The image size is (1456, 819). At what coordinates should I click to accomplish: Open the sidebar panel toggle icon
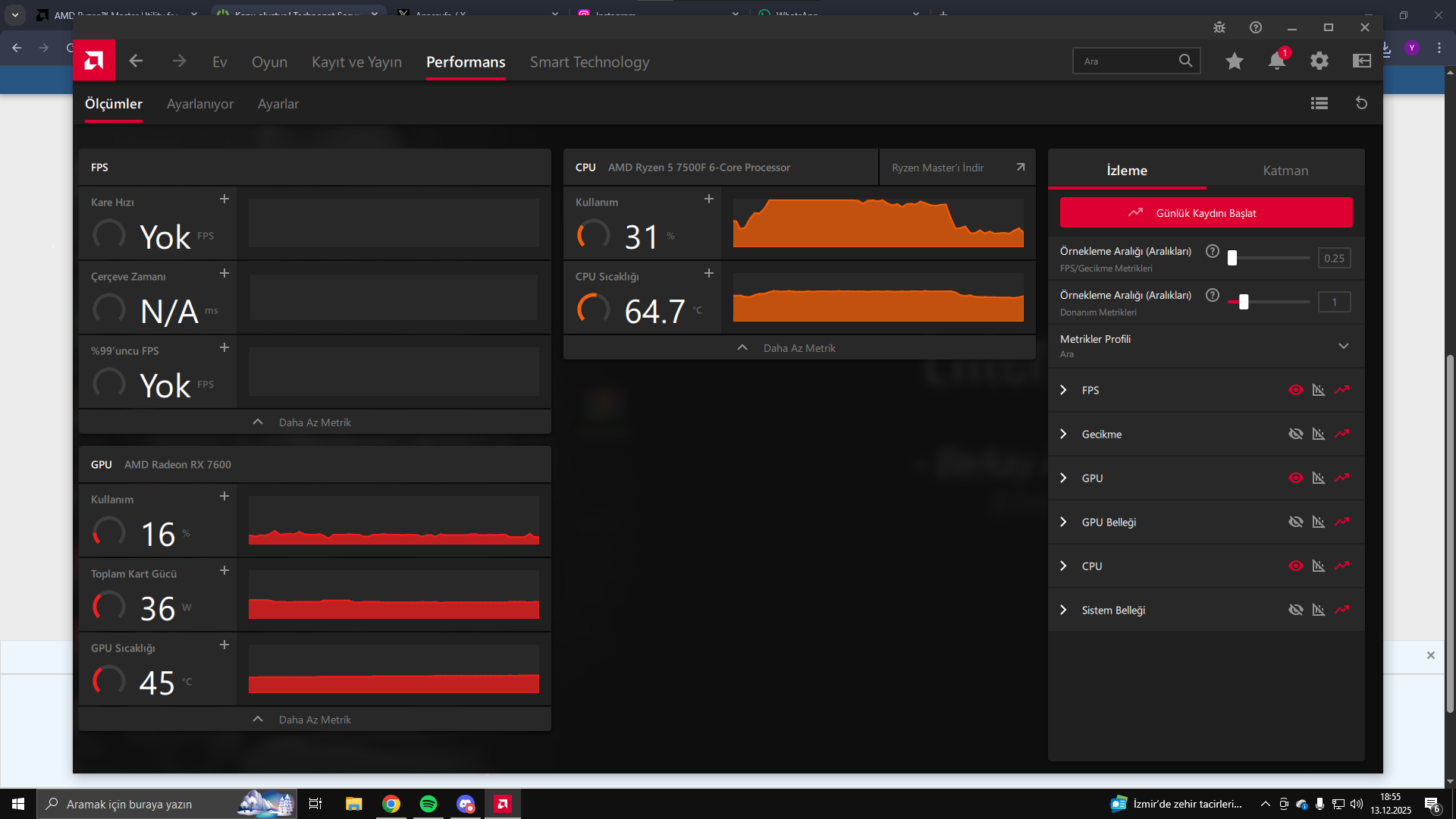(1362, 61)
